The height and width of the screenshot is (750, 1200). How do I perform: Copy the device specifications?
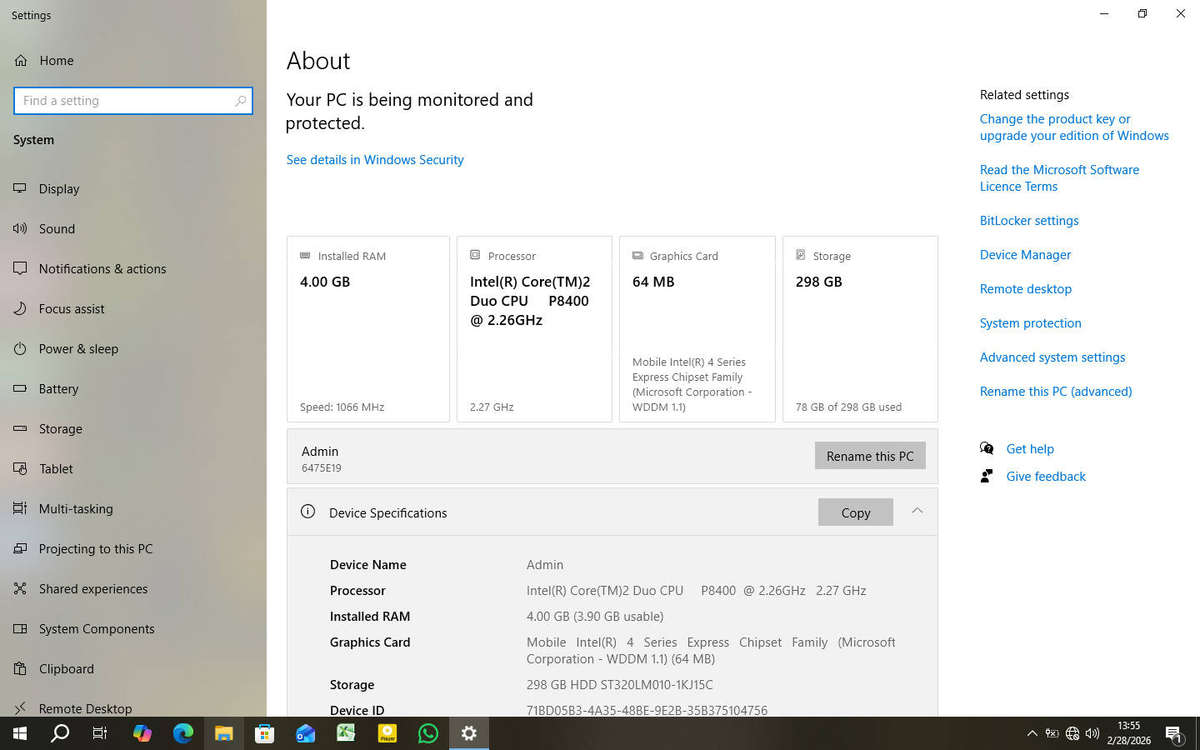click(855, 512)
